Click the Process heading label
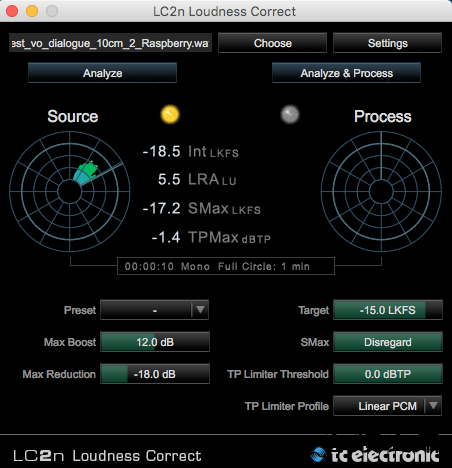452x468 pixels. point(383,116)
